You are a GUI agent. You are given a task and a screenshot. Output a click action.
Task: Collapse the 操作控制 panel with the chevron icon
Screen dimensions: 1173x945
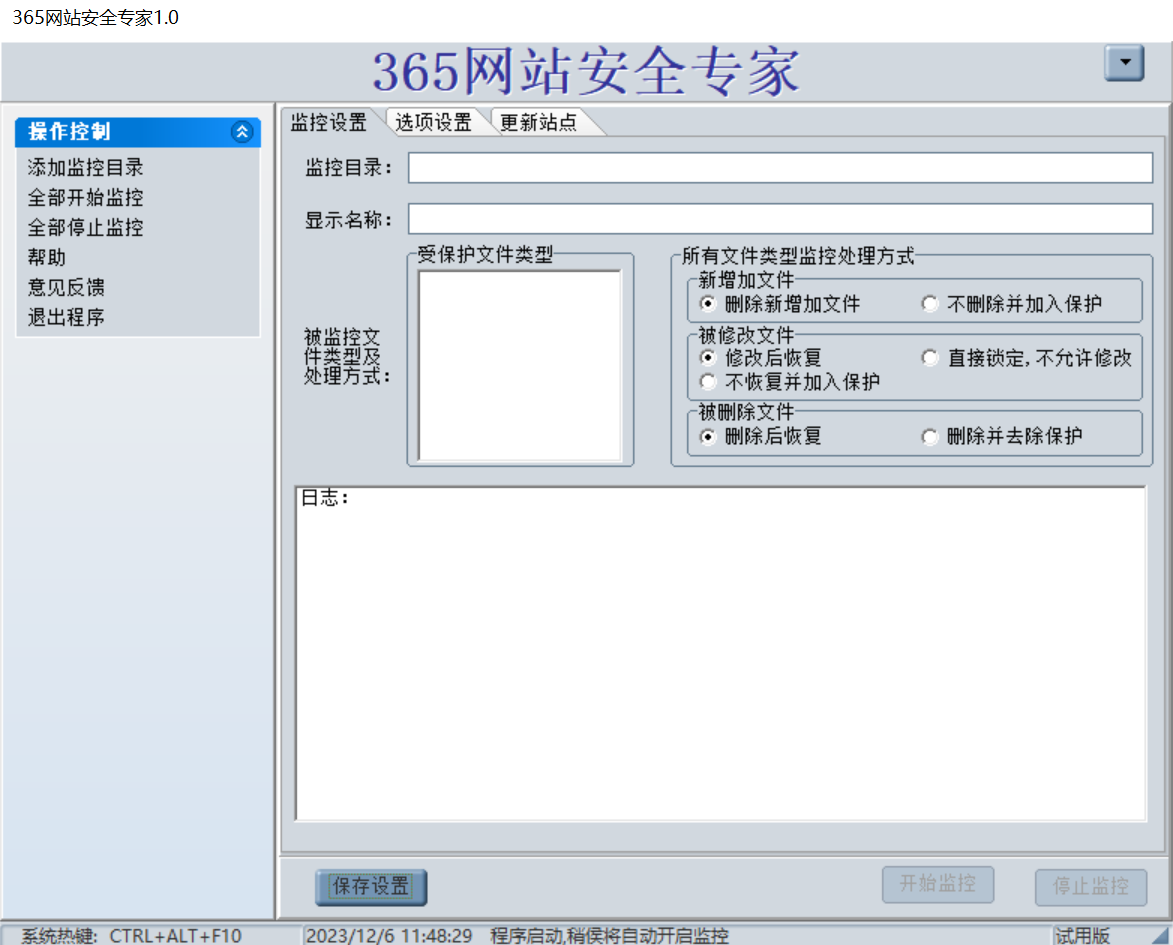(x=242, y=132)
